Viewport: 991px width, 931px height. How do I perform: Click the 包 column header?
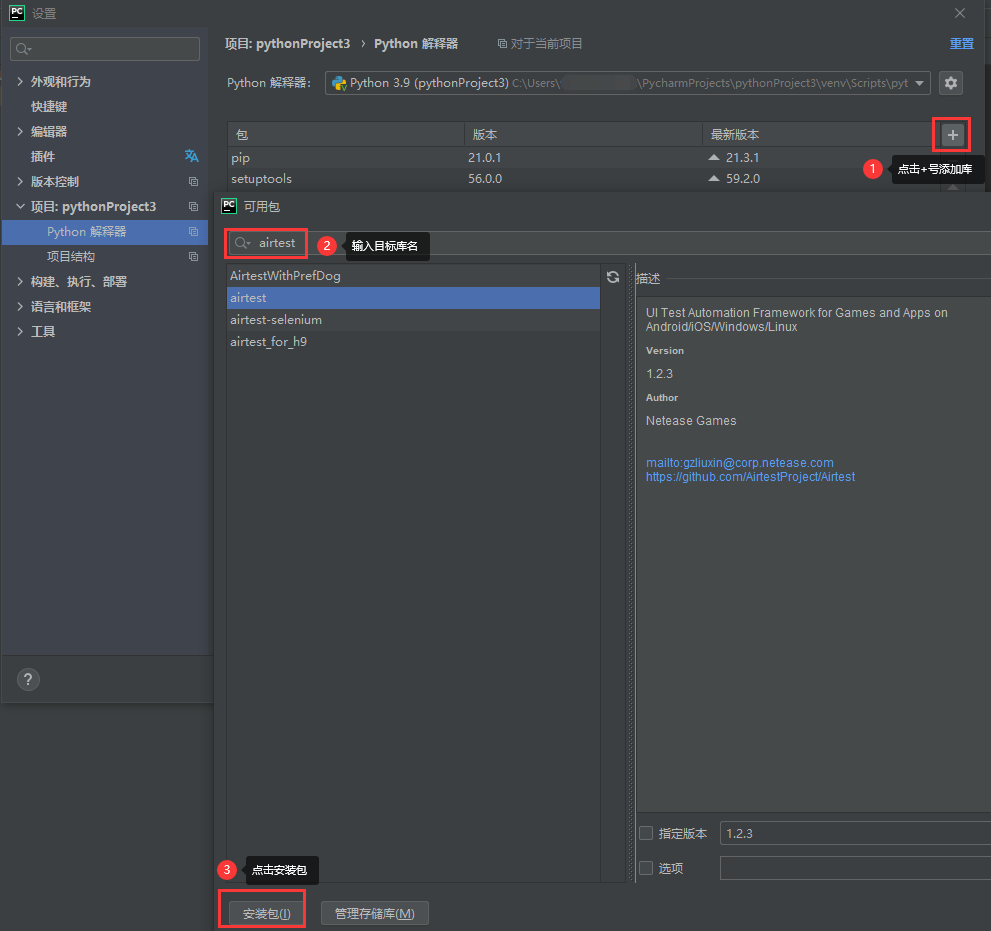click(x=346, y=135)
